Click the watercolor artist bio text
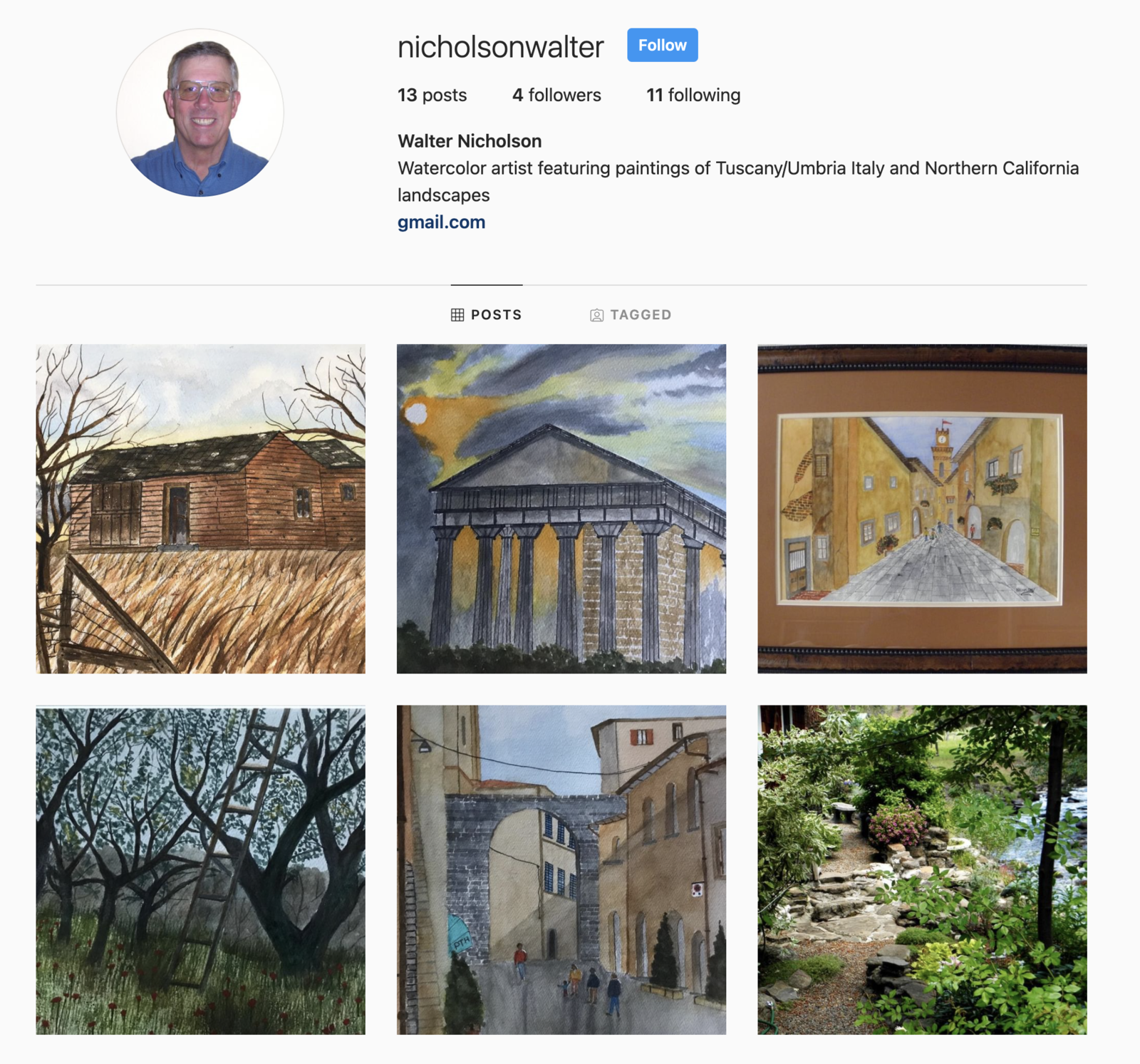The image size is (1140, 1064). (738, 182)
